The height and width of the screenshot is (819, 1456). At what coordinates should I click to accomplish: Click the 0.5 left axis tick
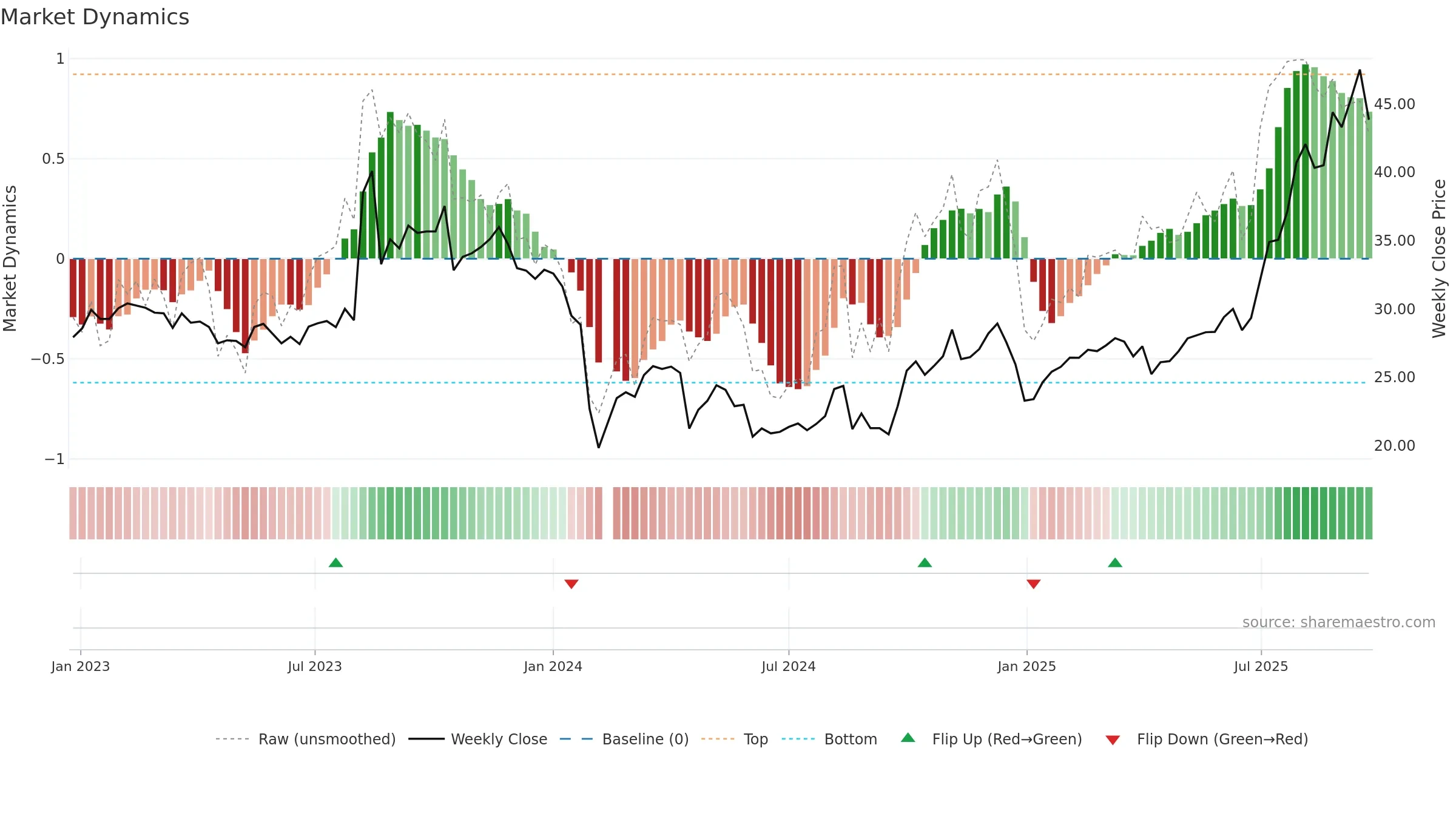pyautogui.click(x=53, y=159)
